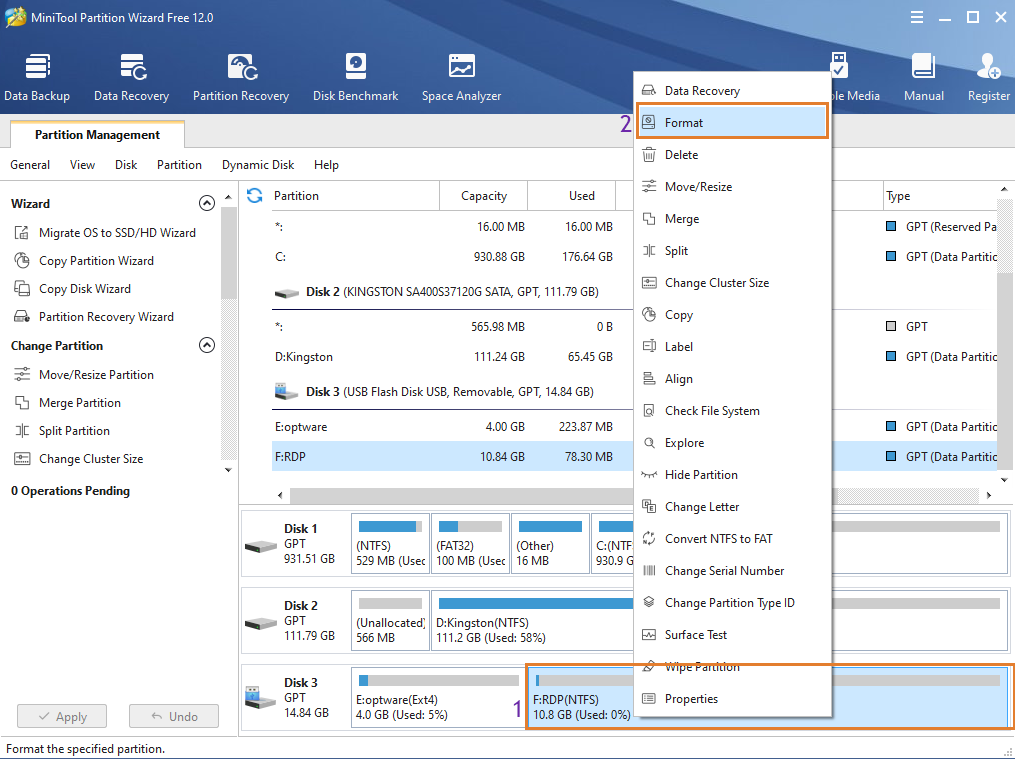Choose Format in the context menu
Viewport: 1015px width, 759px height.
coord(684,123)
